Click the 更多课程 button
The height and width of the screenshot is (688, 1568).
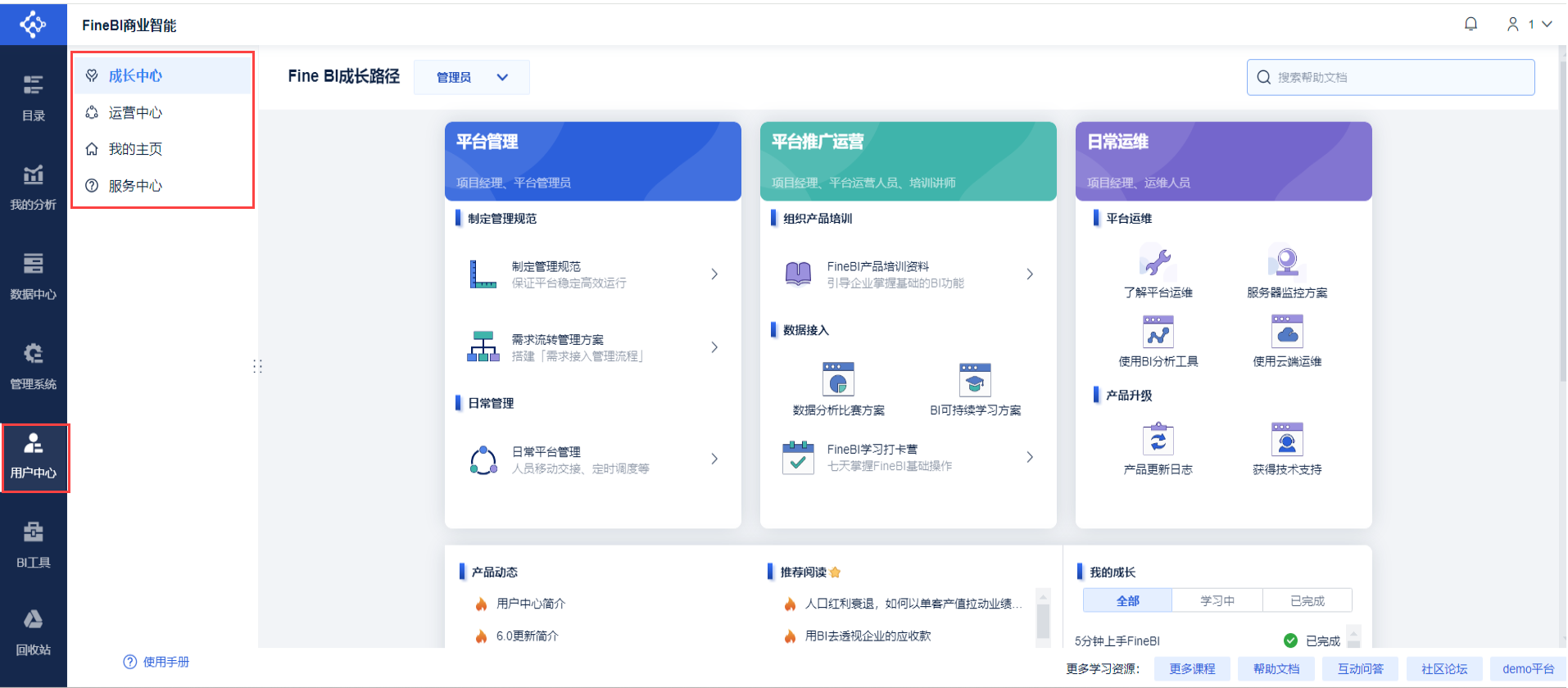tap(1192, 669)
